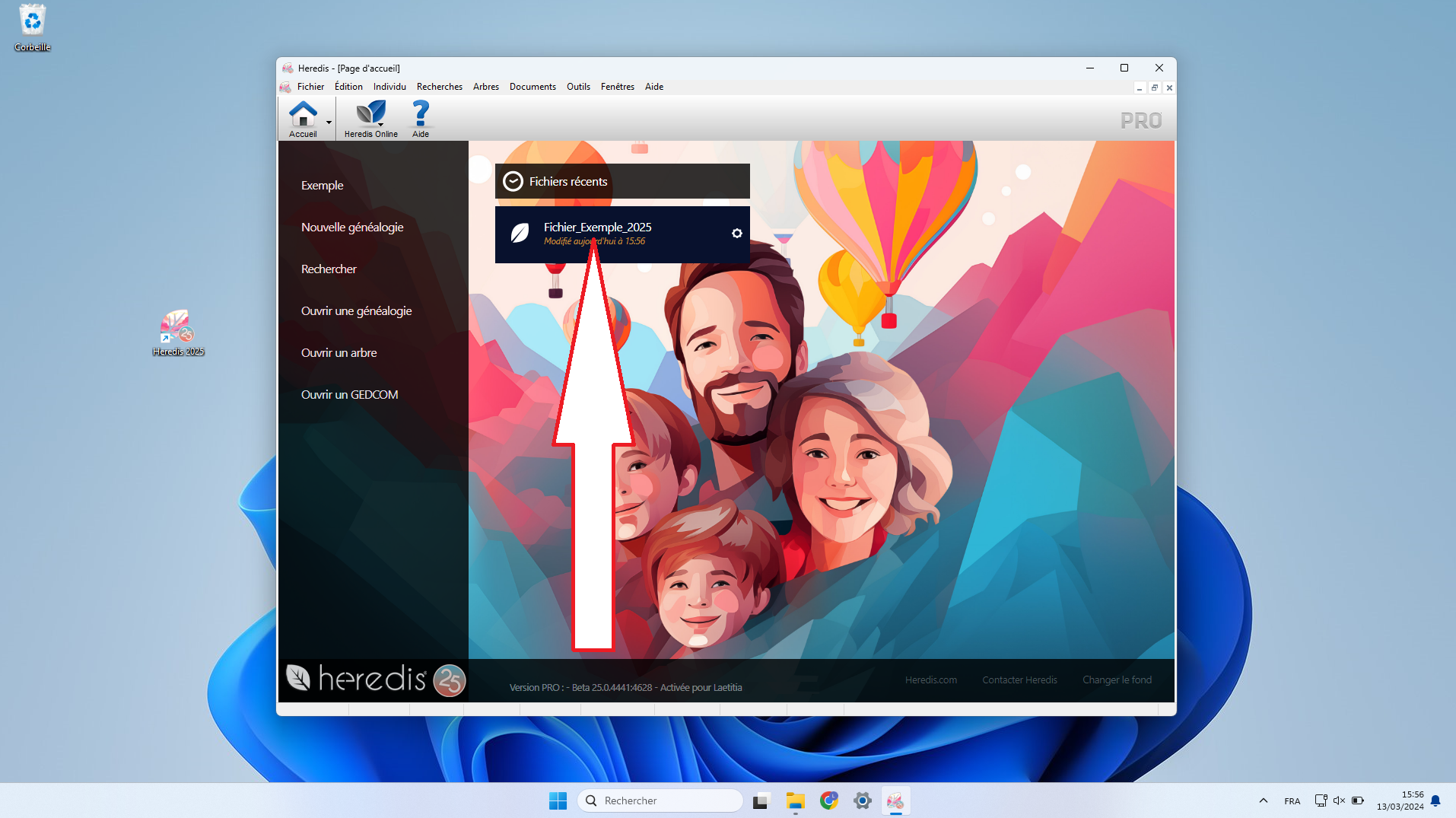Expand the Accueil dropdown arrow
Image resolution: width=1456 pixels, height=818 pixels.
tap(329, 122)
